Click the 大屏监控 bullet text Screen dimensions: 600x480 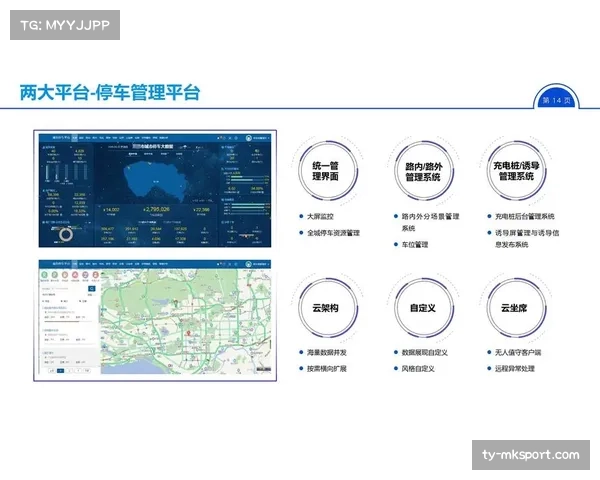(320, 216)
